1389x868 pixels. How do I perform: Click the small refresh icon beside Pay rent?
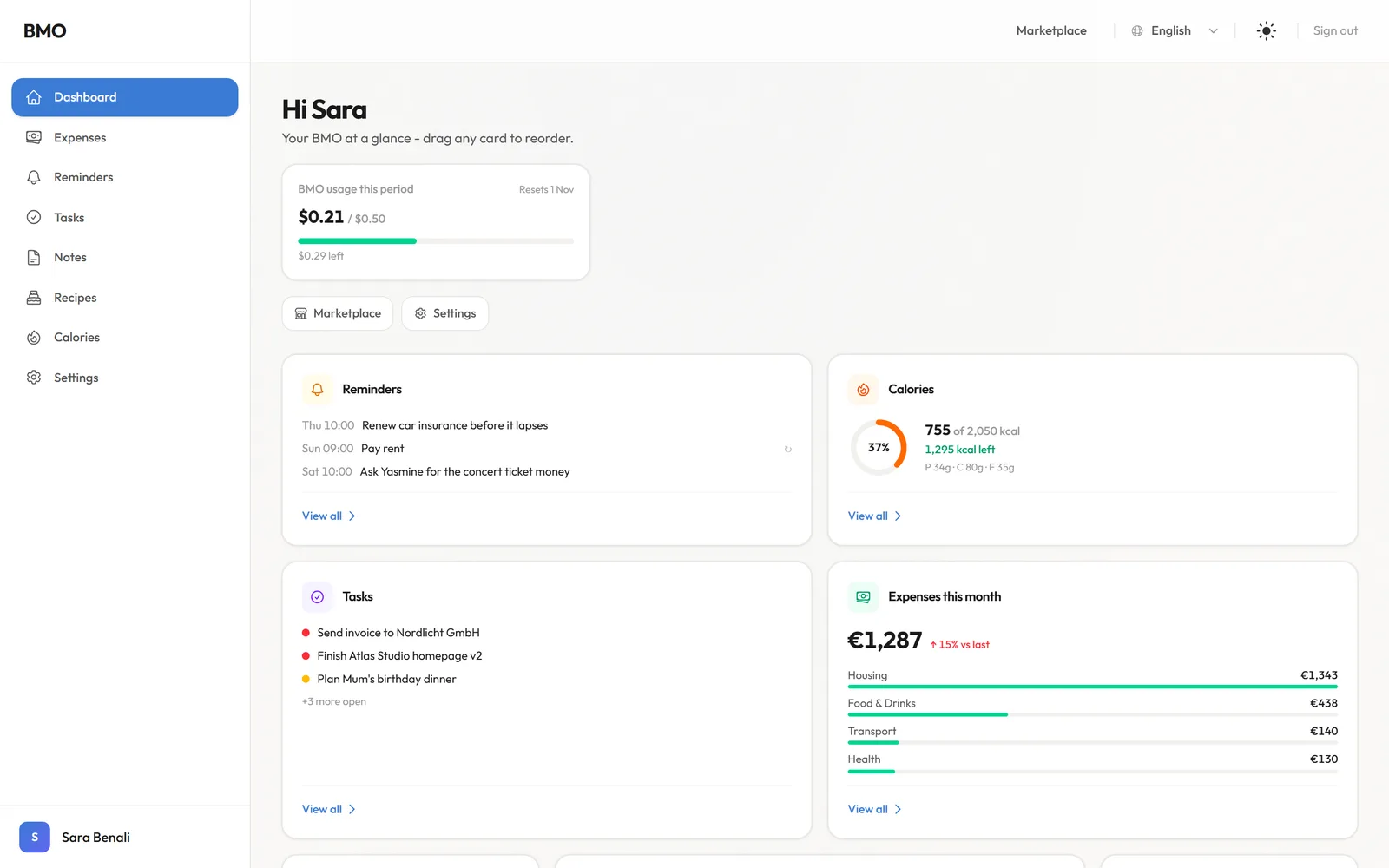(788, 450)
